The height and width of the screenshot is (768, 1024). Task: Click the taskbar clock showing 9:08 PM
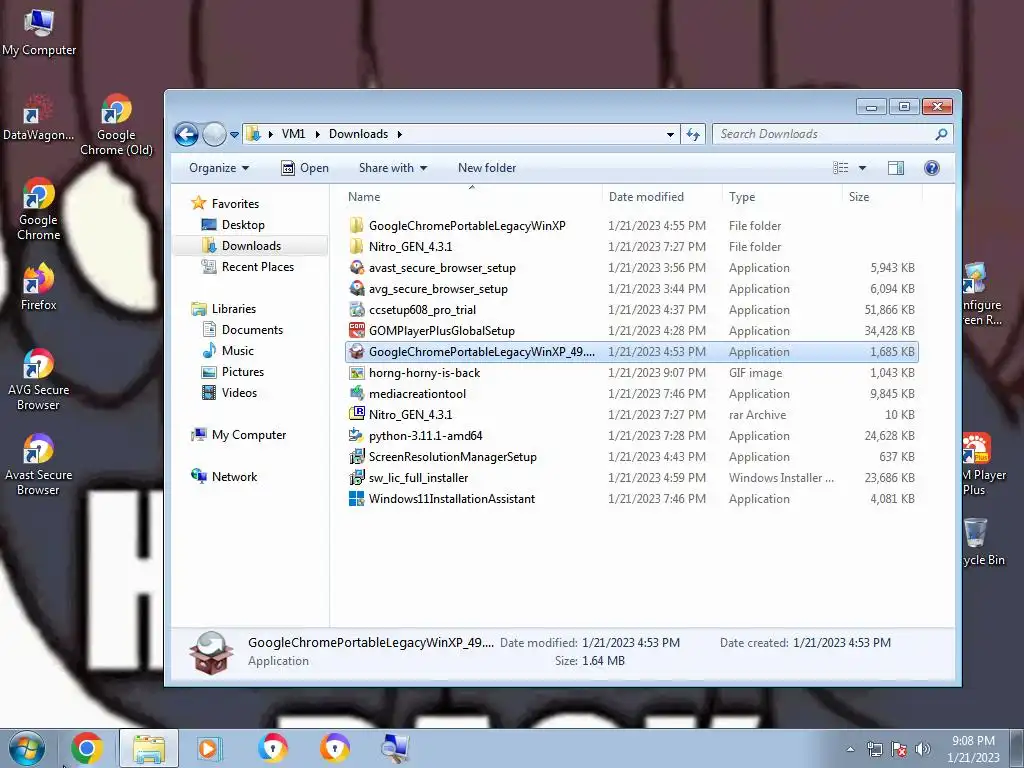pos(973,749)
